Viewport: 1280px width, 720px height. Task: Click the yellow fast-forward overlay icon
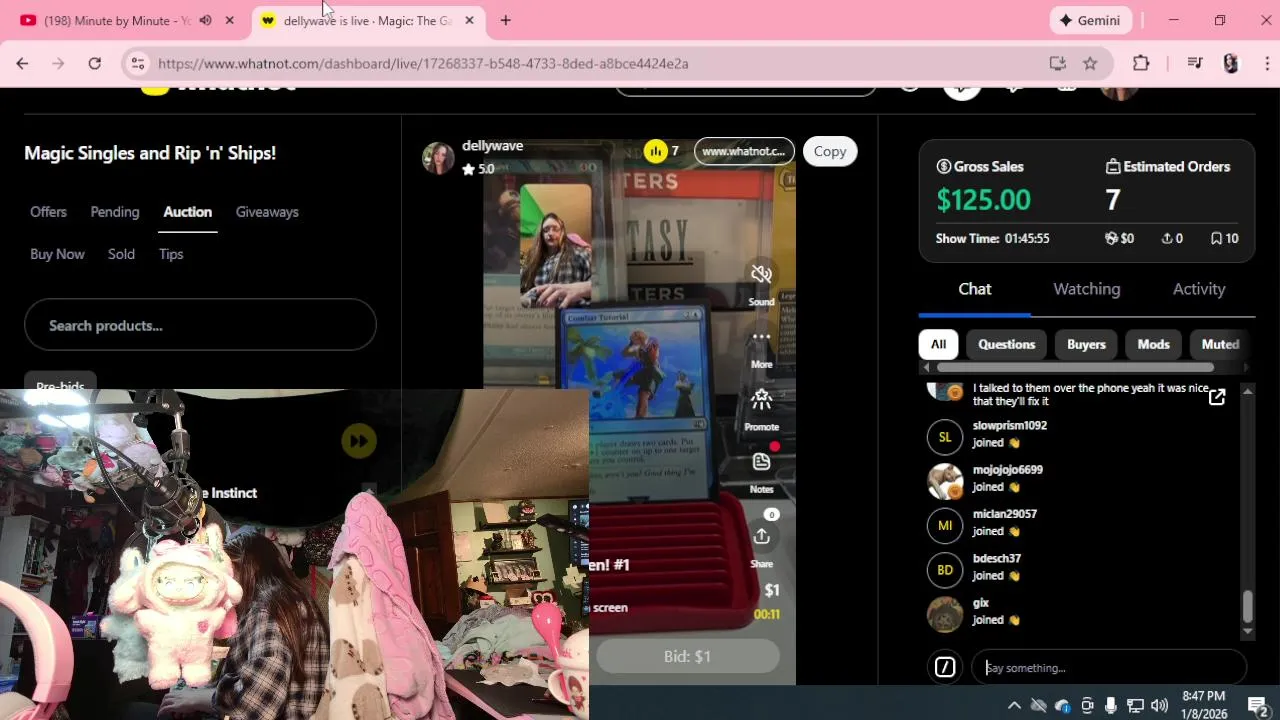359,441
